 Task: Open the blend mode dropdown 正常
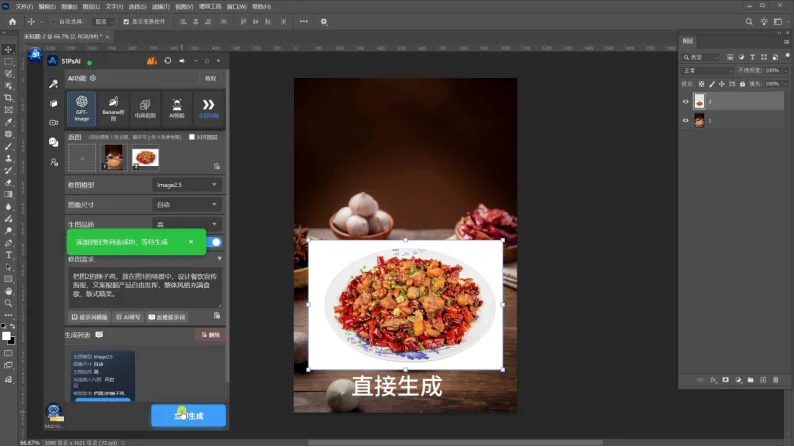click(x=707, y=70)
